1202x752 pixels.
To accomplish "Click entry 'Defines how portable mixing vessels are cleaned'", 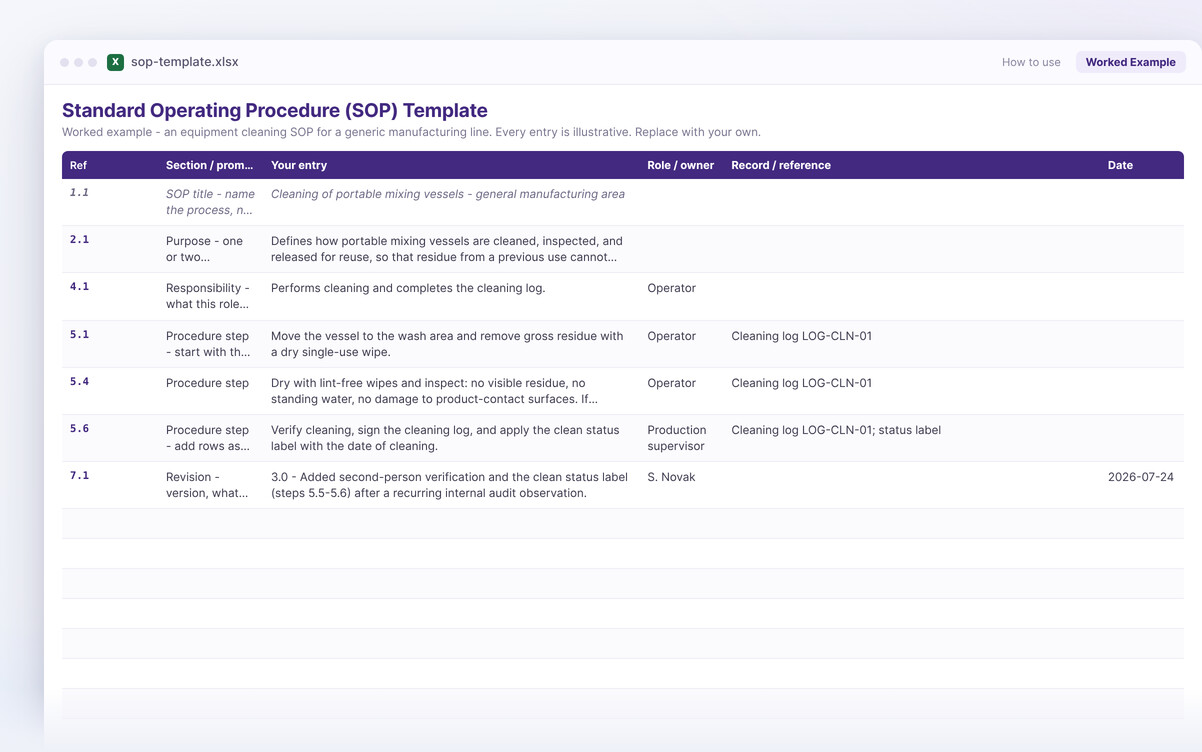I will click(x=447, y=249).
